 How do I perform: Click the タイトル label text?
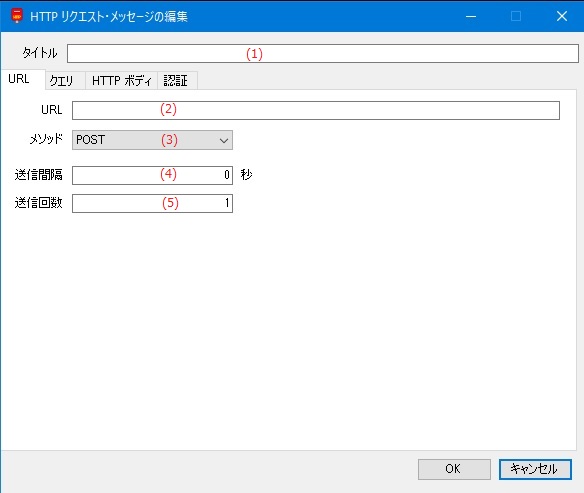39,53
